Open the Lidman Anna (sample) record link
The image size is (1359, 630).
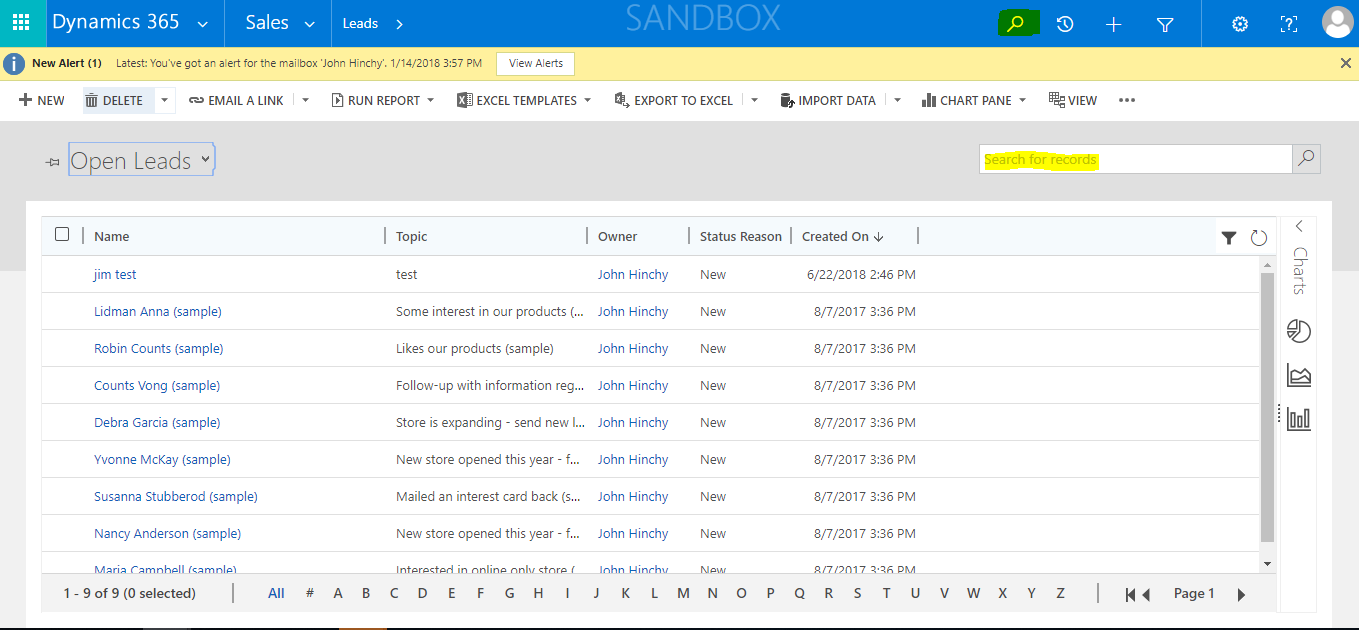pyautogui.click(x=157, y=311)
